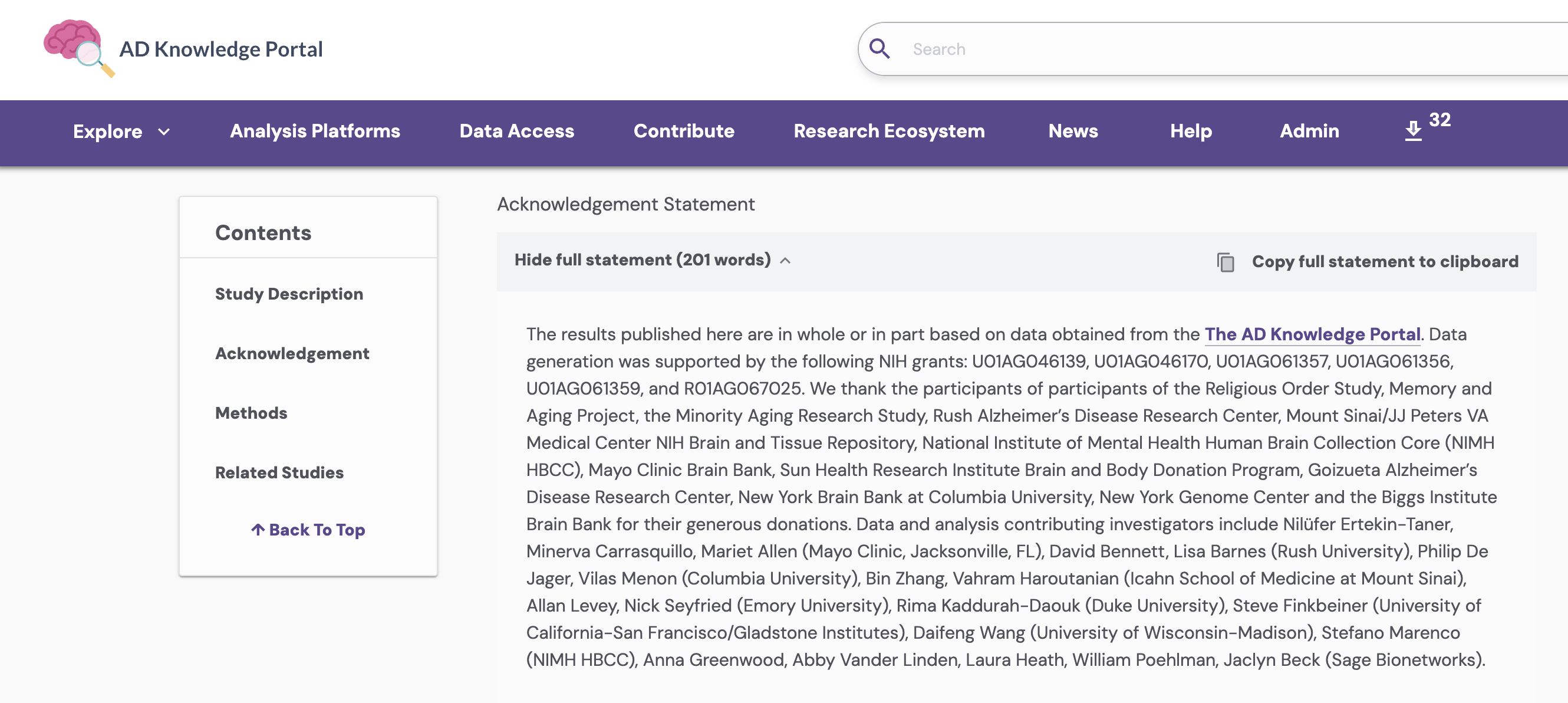
Task: Click Copy full statement to clipboard
Action: point(1385,261)
